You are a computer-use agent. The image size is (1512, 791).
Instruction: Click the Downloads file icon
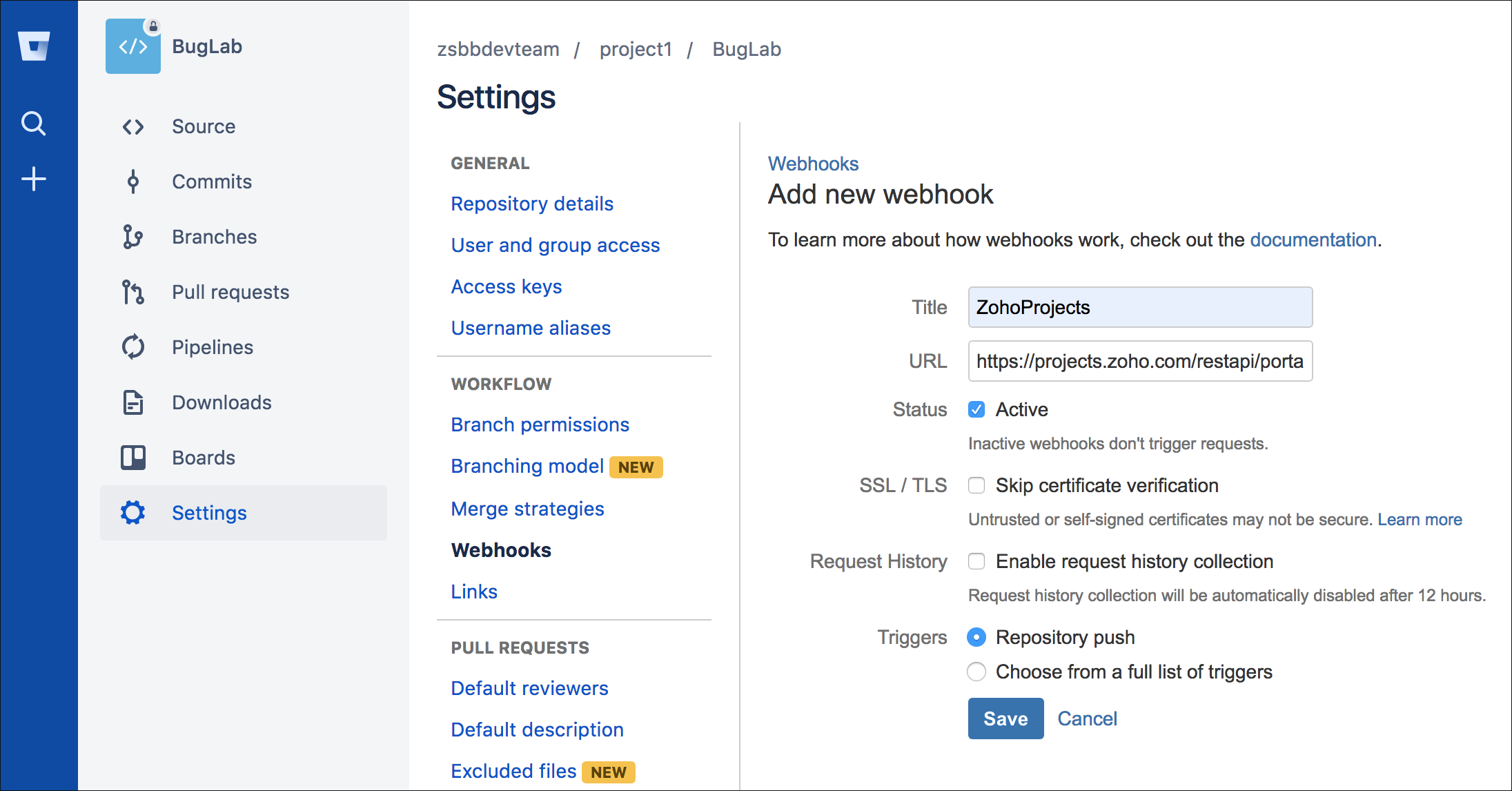(133, 402)
